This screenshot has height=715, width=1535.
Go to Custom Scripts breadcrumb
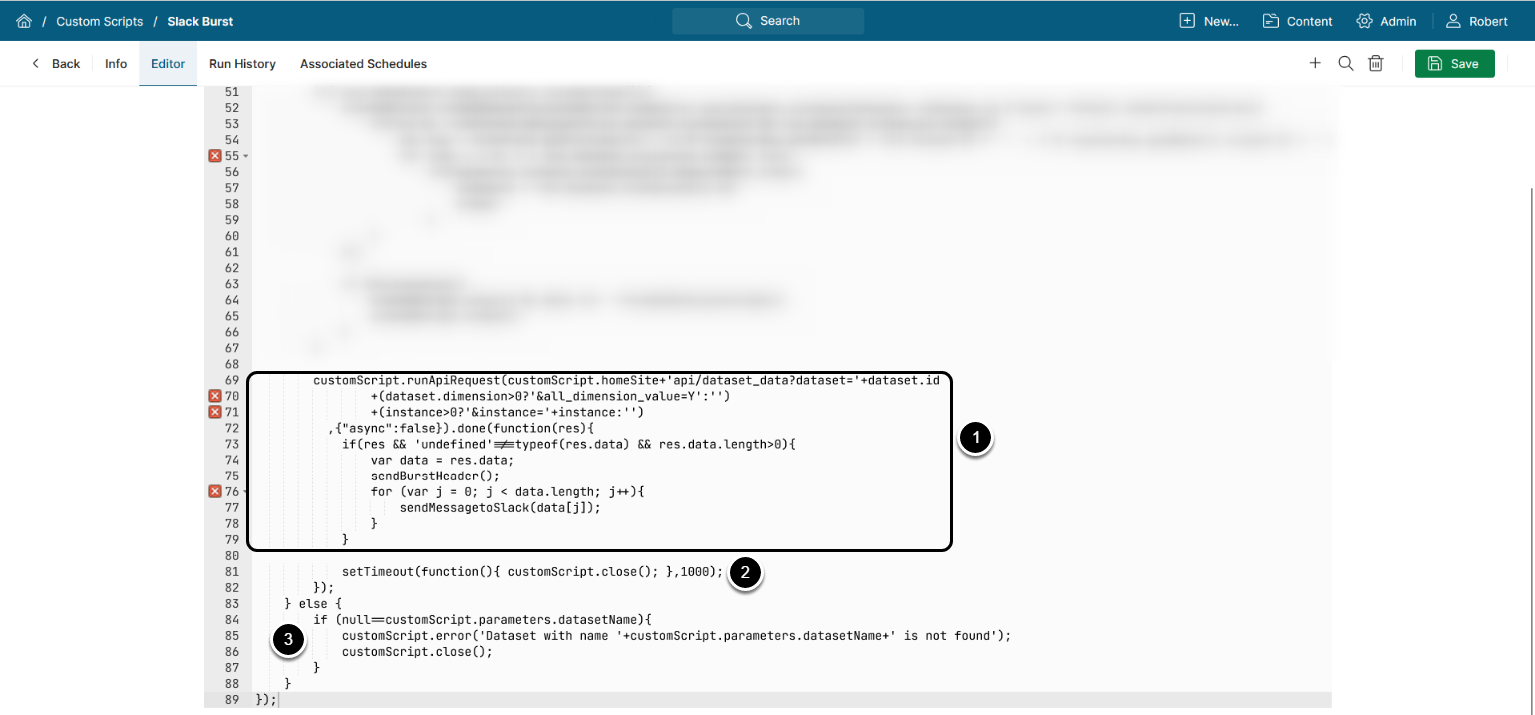pyautogui.click(x=100, y=21)
